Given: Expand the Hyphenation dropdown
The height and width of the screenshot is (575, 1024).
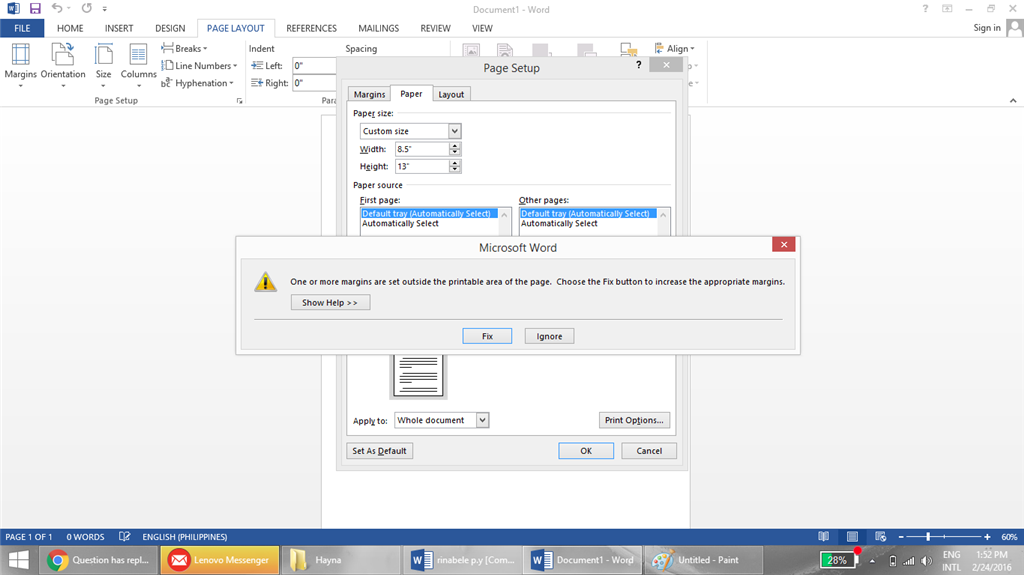Looking at the screenshot, I should [x=197, y=83].
